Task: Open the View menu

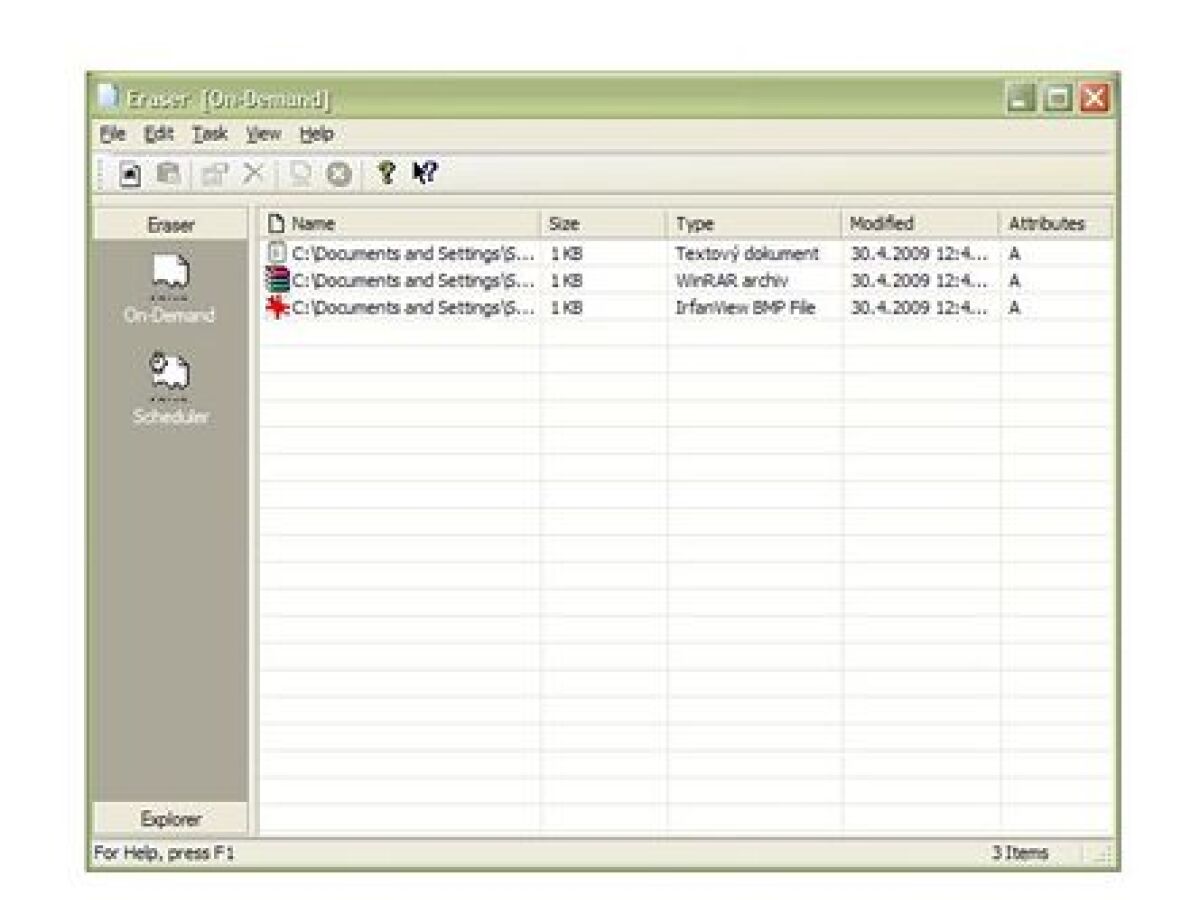Action: 264,133
